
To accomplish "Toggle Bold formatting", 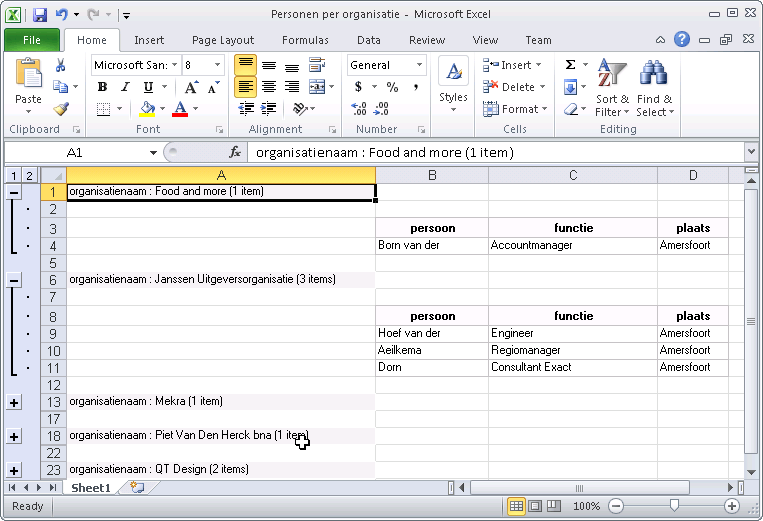I will point(102,87).
